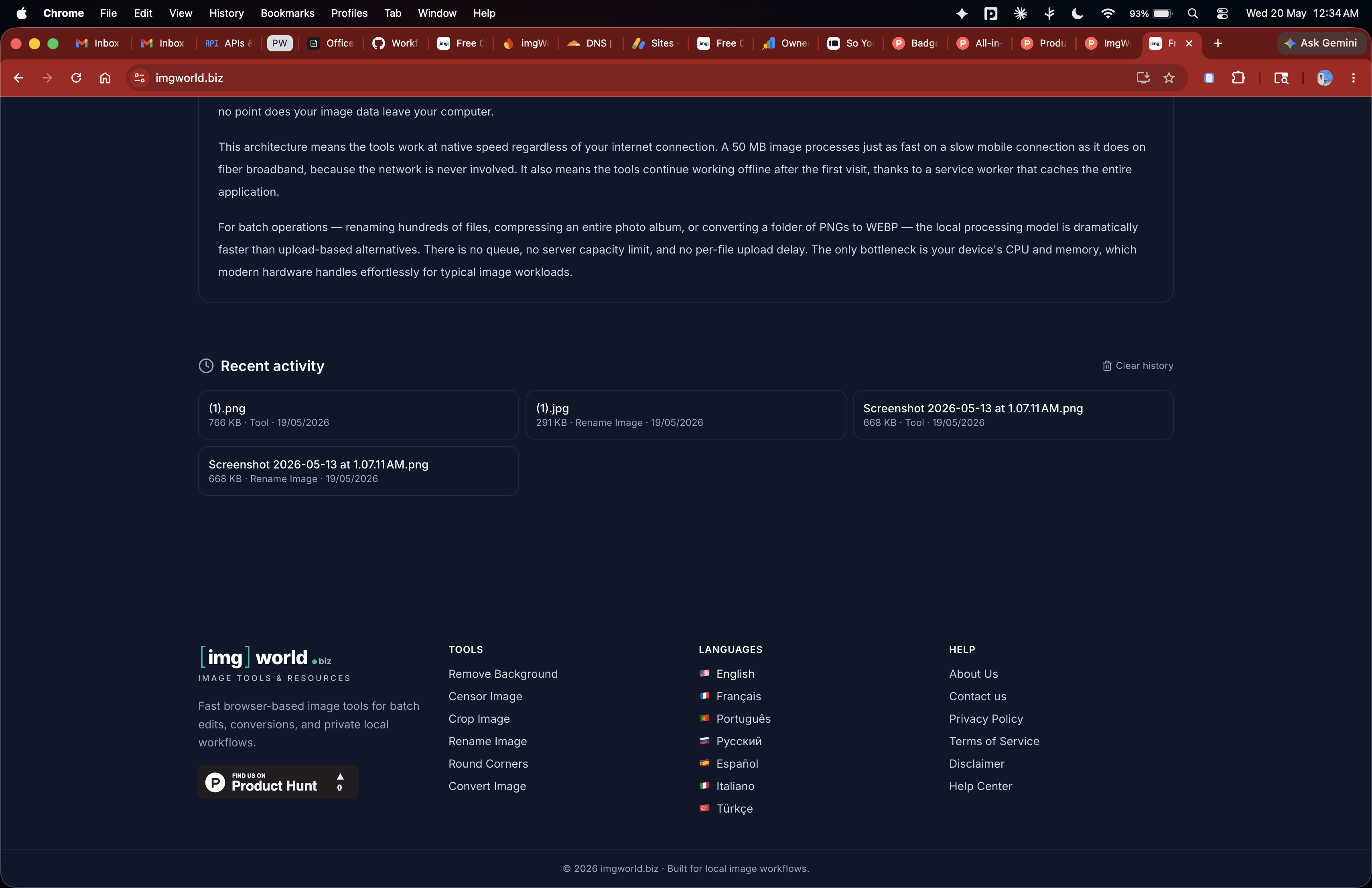The image size is (1372, 888).
Task: Switch to the DNS Cloudflare tab
Action: click(589, 43)
